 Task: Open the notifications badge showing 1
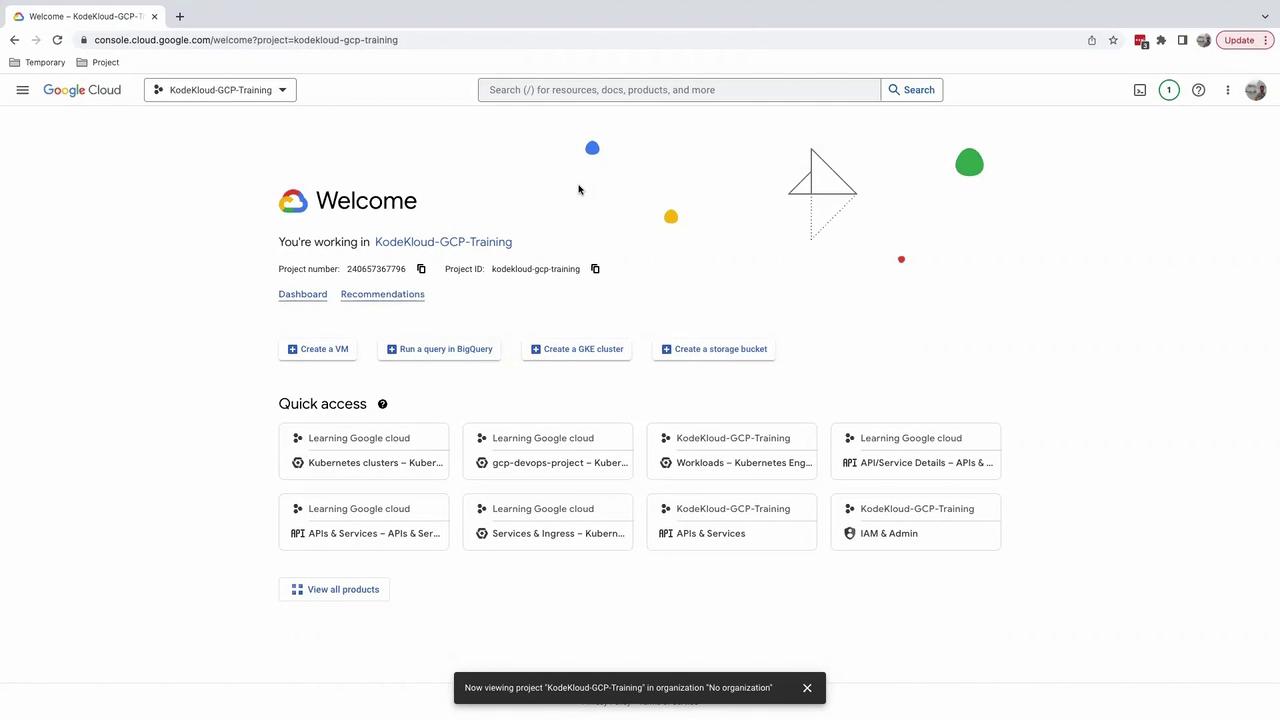1169,90
